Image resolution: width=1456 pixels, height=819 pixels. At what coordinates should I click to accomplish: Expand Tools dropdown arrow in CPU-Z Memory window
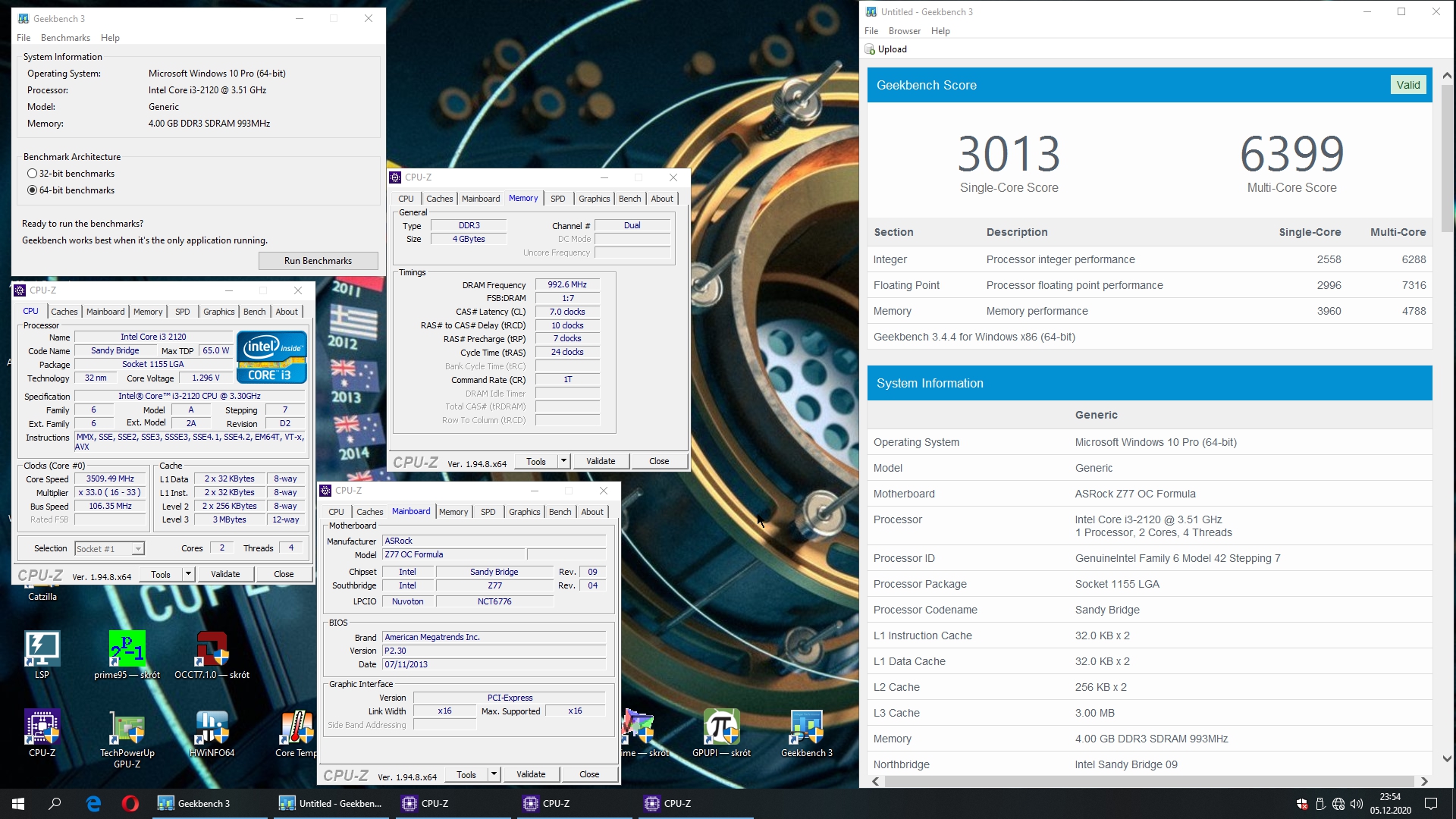pos(563,461)
